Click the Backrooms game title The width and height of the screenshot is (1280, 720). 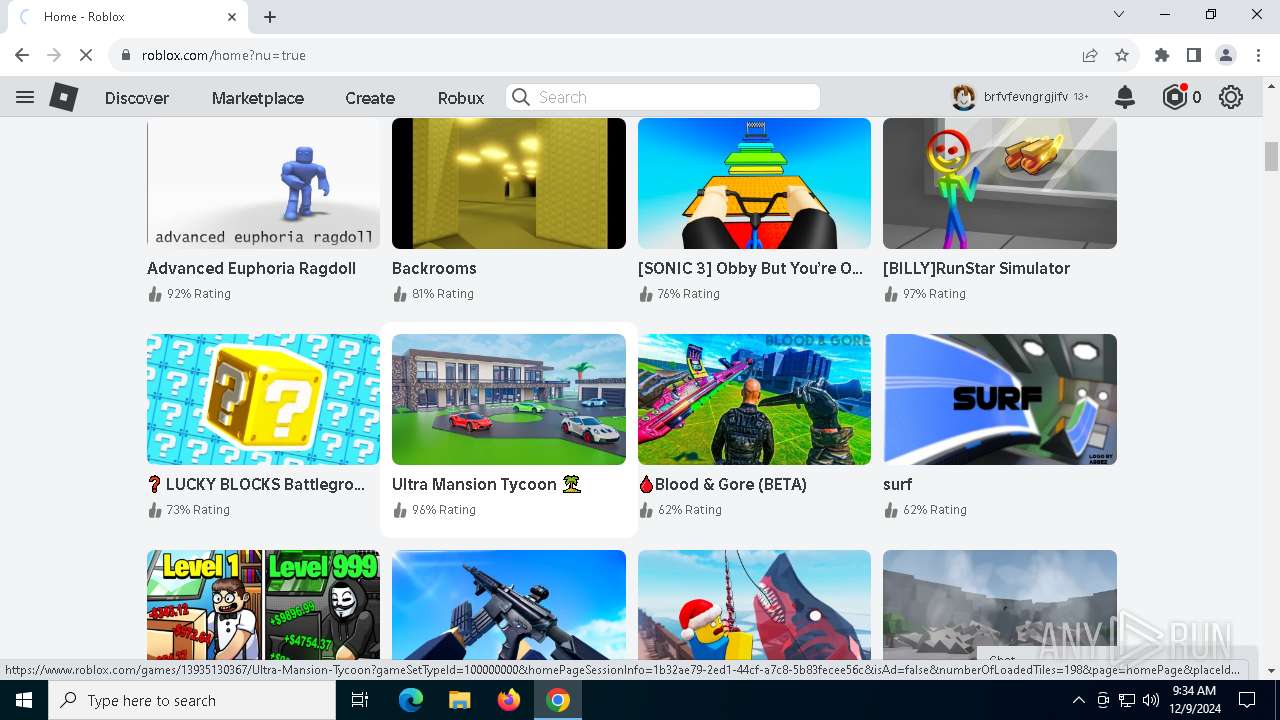pyautogui.click(x=434, y=268)
